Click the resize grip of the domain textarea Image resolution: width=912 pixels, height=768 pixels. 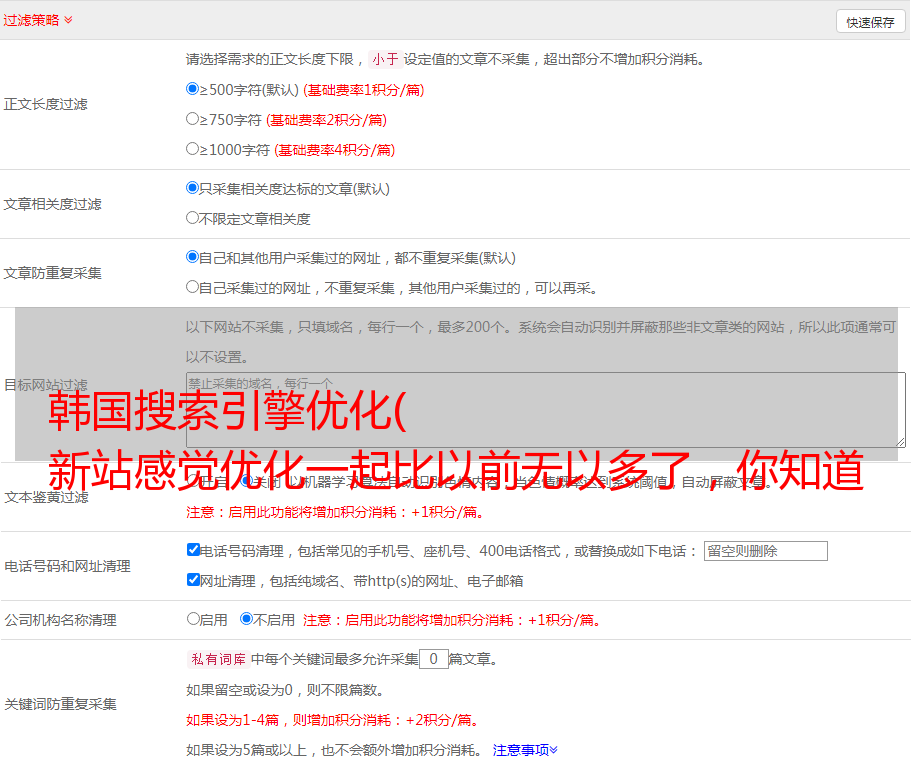click(x=900, y=442)
